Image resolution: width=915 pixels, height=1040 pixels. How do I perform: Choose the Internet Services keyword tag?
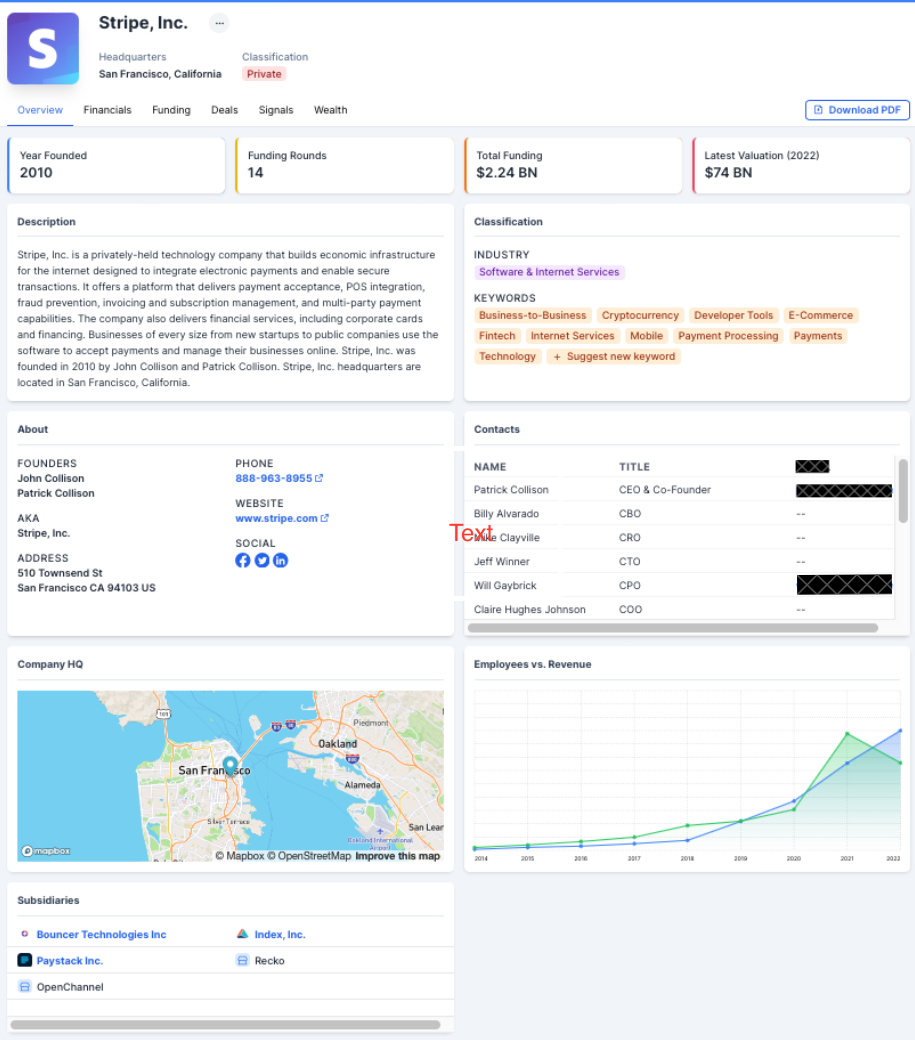click(x=572, y=336)
